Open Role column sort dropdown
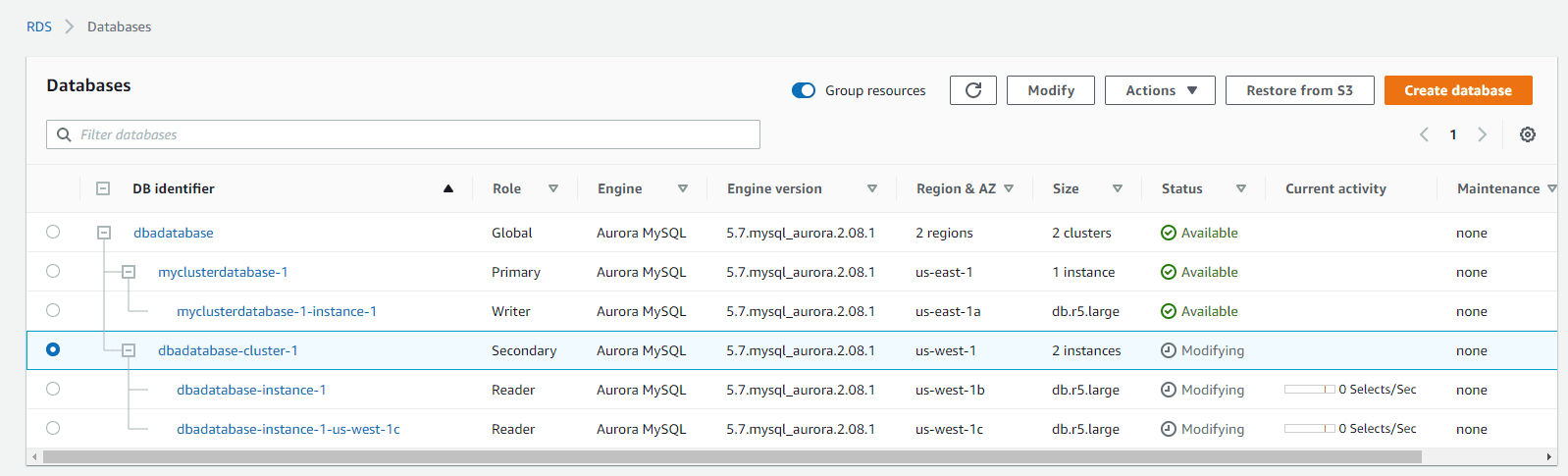The image size is (1568, 476). coord(553,188)
